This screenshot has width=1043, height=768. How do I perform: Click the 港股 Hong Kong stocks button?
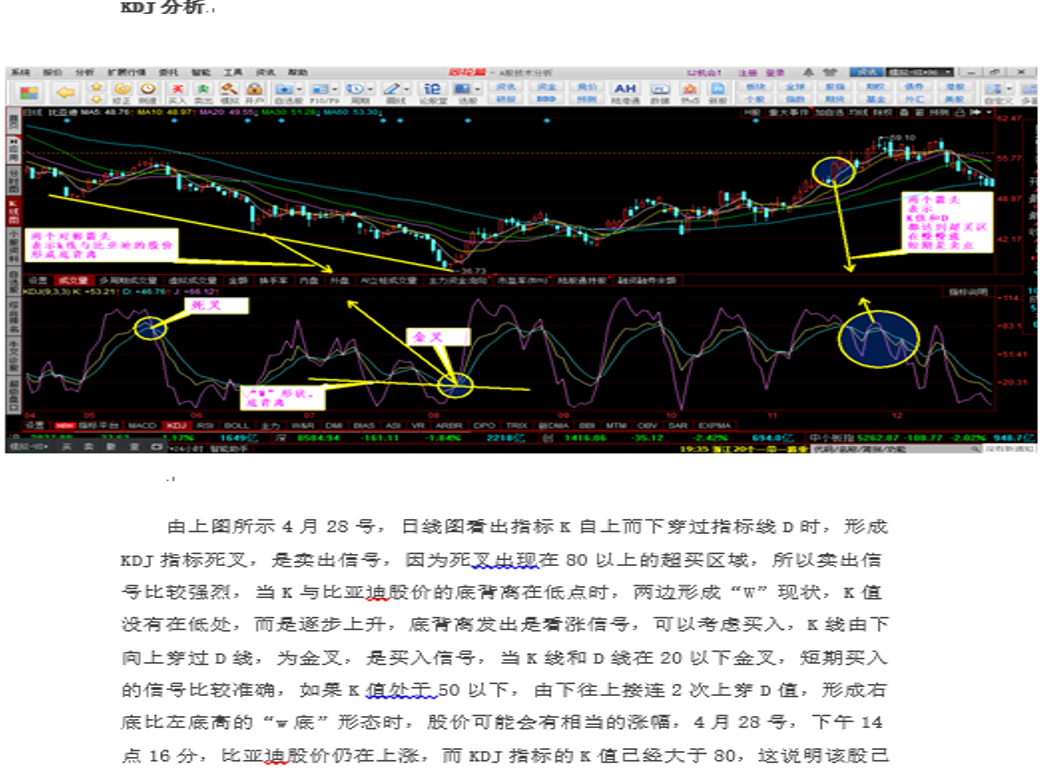955,86
